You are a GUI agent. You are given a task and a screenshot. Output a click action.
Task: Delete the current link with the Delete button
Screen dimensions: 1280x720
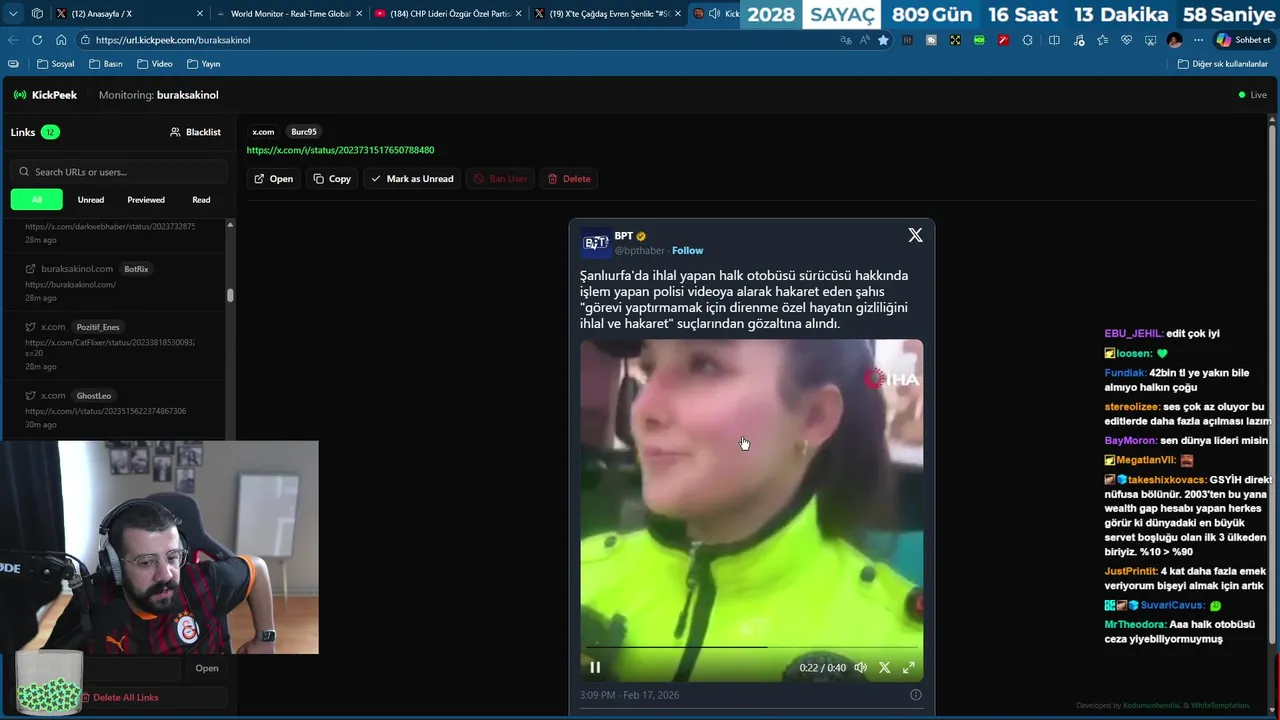[569, 179]
